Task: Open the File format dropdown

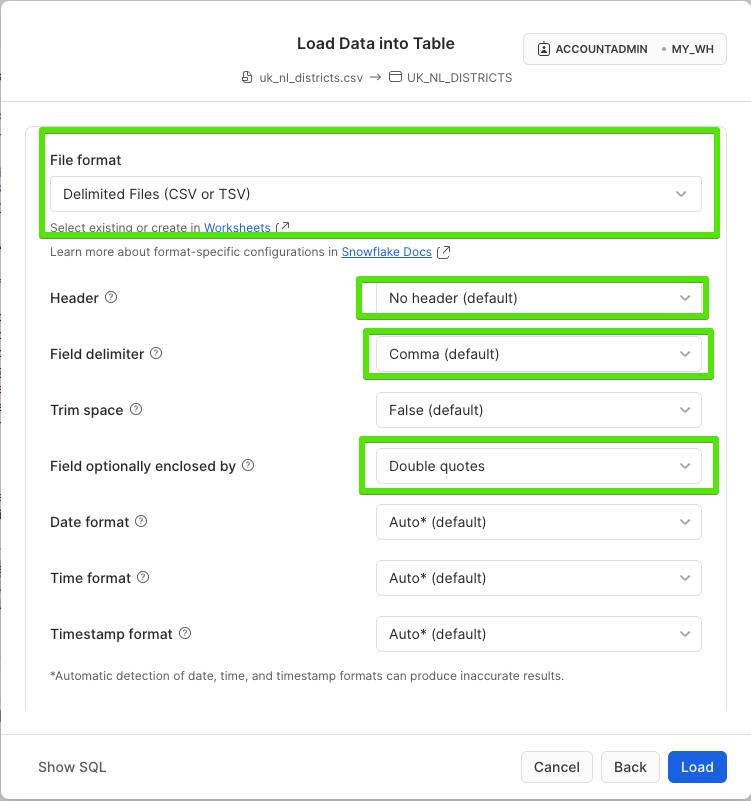Action: tap(375, 194)
